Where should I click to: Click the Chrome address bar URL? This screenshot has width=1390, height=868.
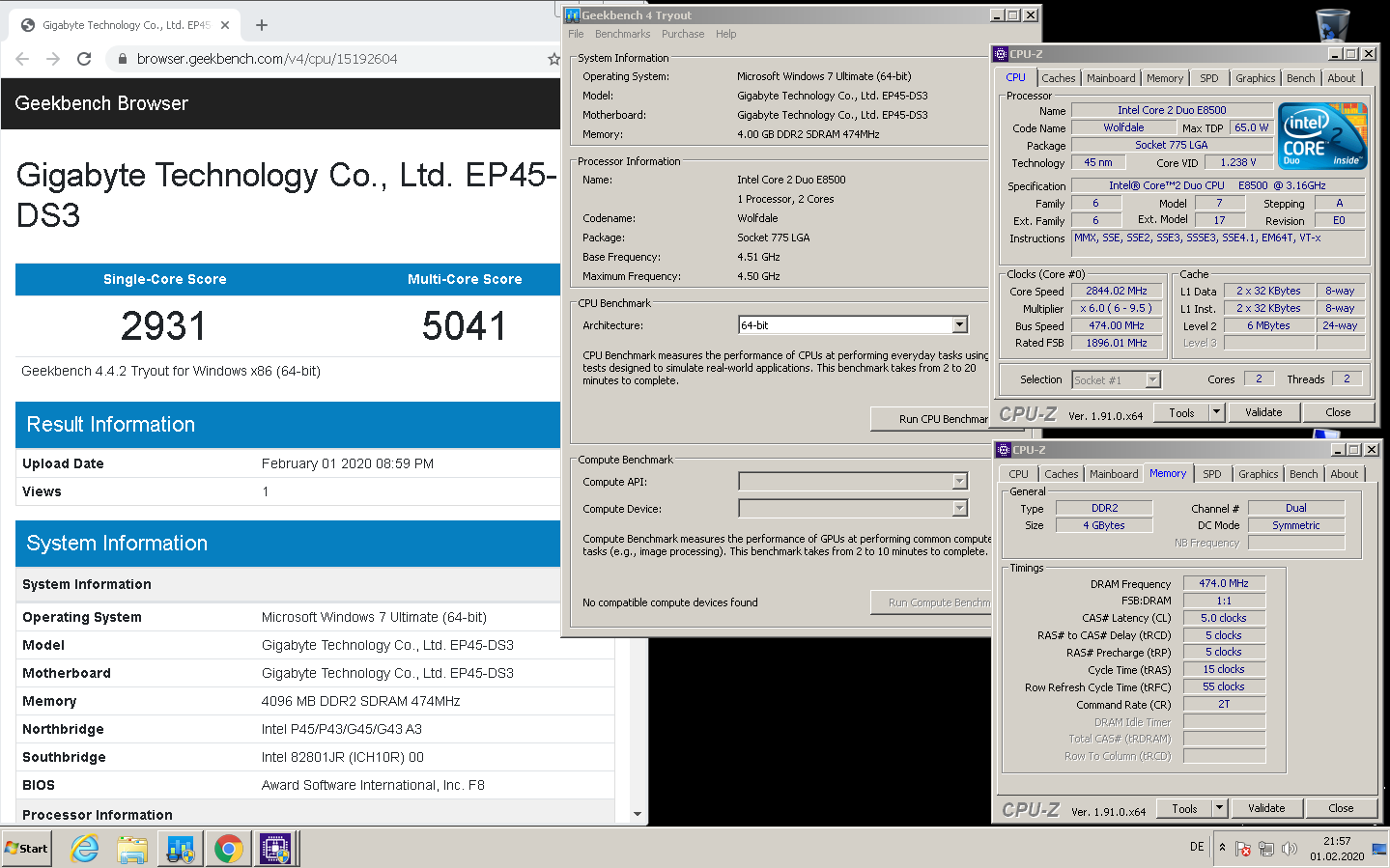[x=268, y=59]
